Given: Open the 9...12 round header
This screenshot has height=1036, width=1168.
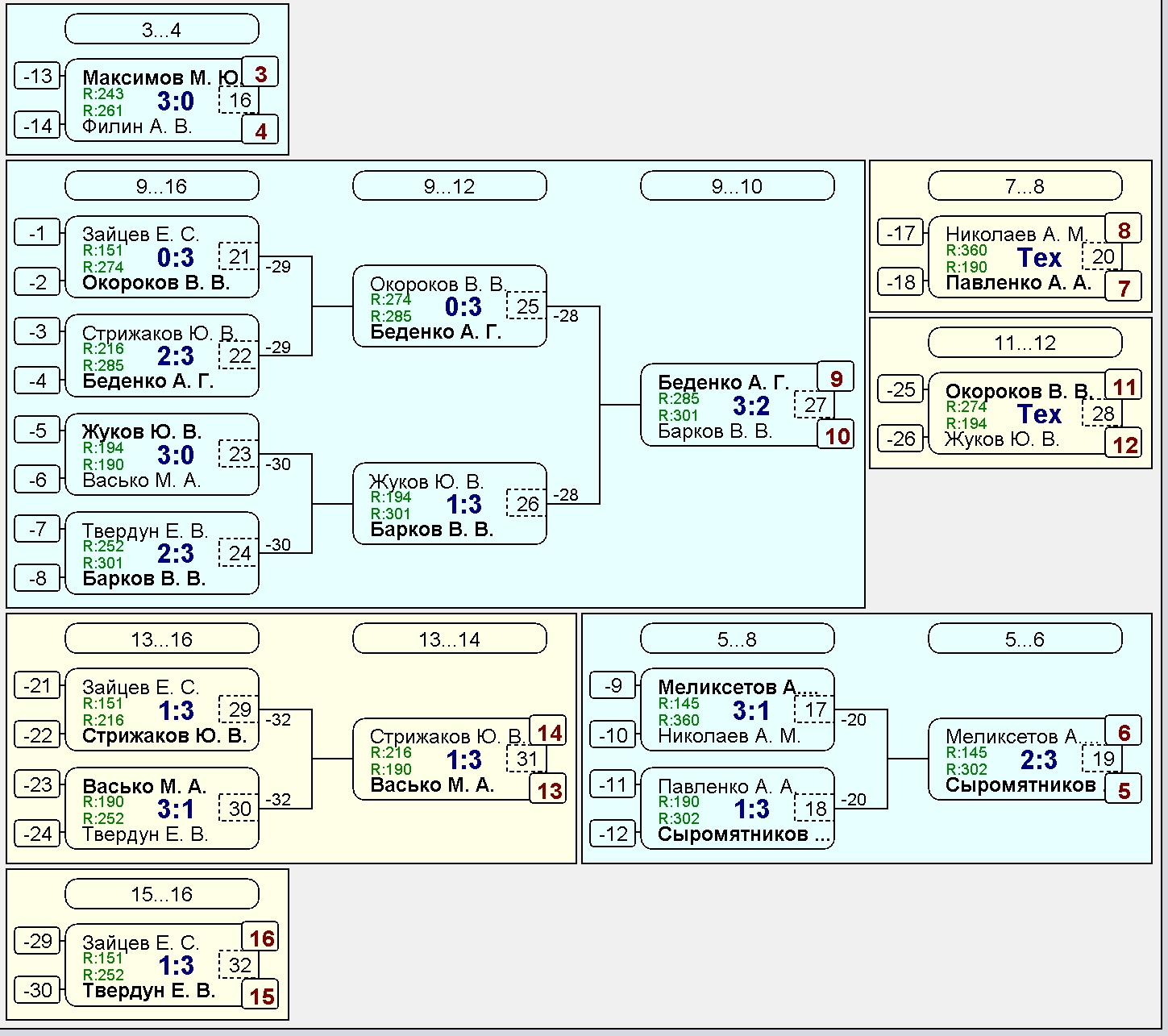Looking at the screenshot, I should [x=449, y=186].
